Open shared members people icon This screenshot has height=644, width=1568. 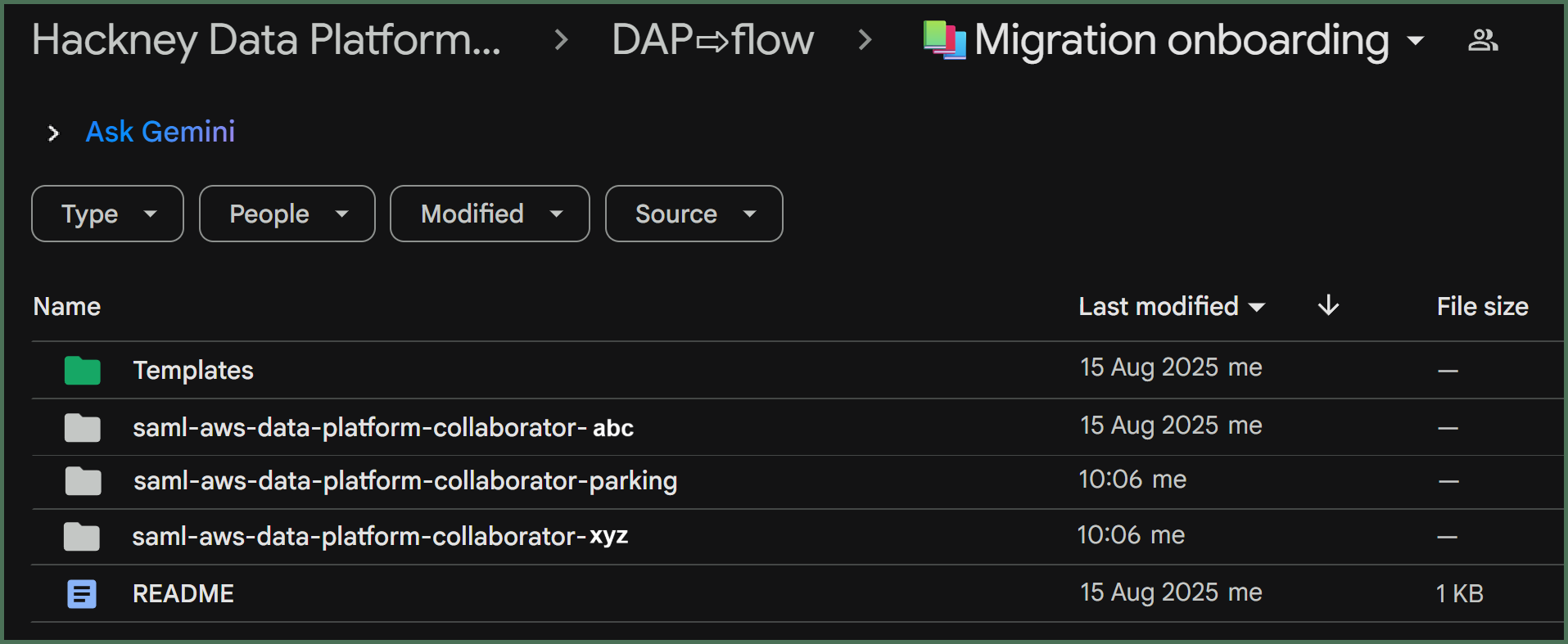[x=1483, y=39]
